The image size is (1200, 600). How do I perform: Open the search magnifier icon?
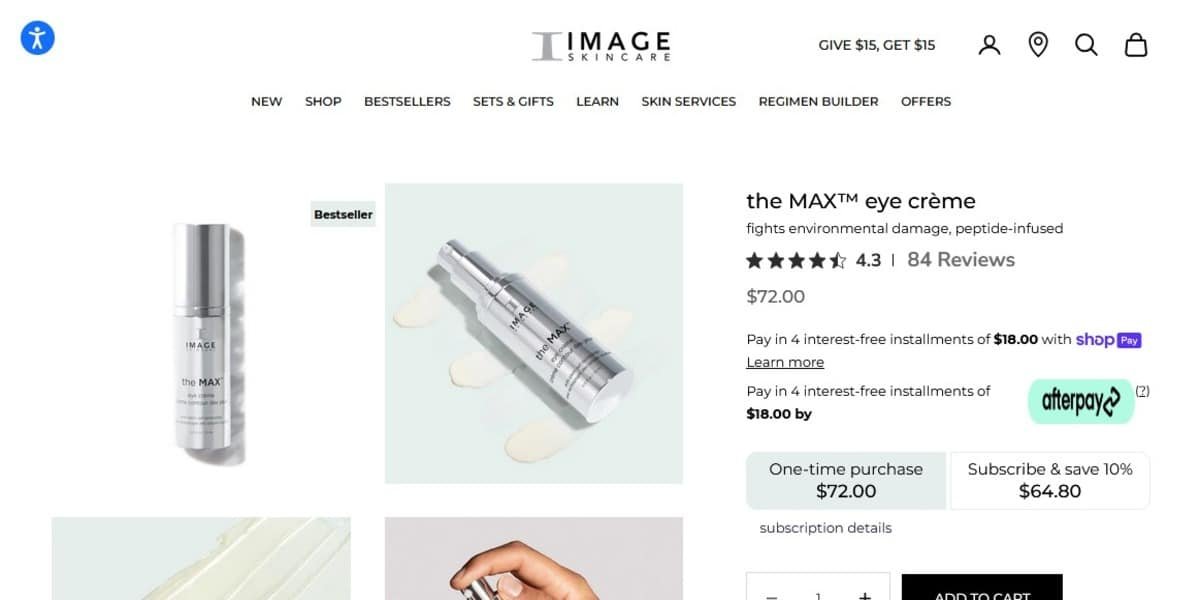point(1086,45)
